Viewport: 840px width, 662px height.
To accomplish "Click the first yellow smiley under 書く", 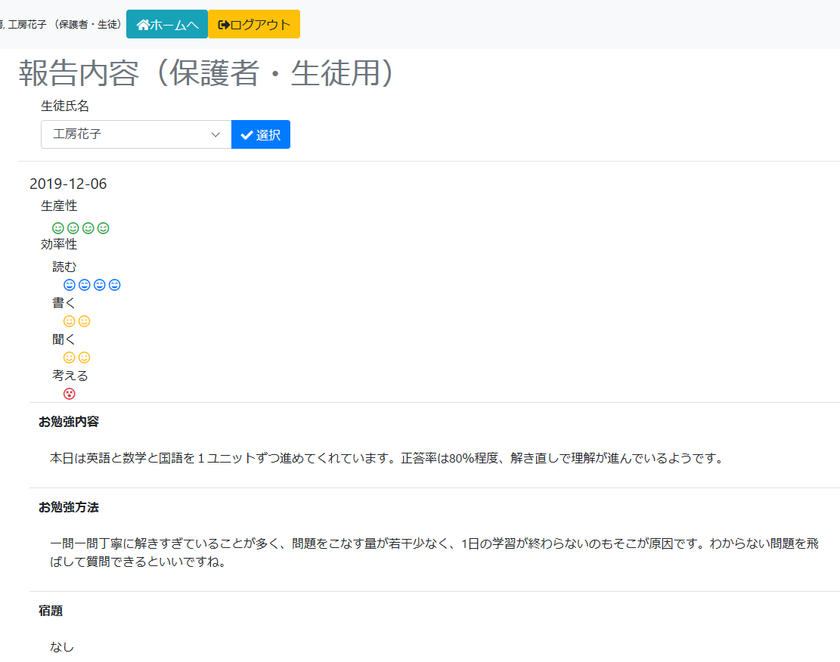I will [70, 321].
